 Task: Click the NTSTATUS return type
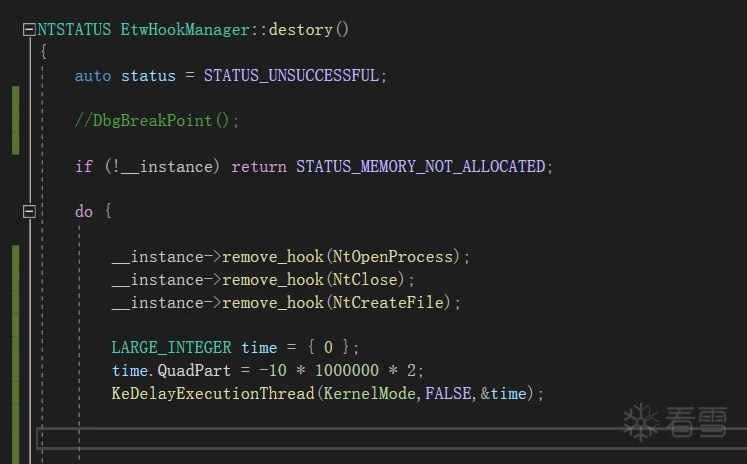point(74,30)
